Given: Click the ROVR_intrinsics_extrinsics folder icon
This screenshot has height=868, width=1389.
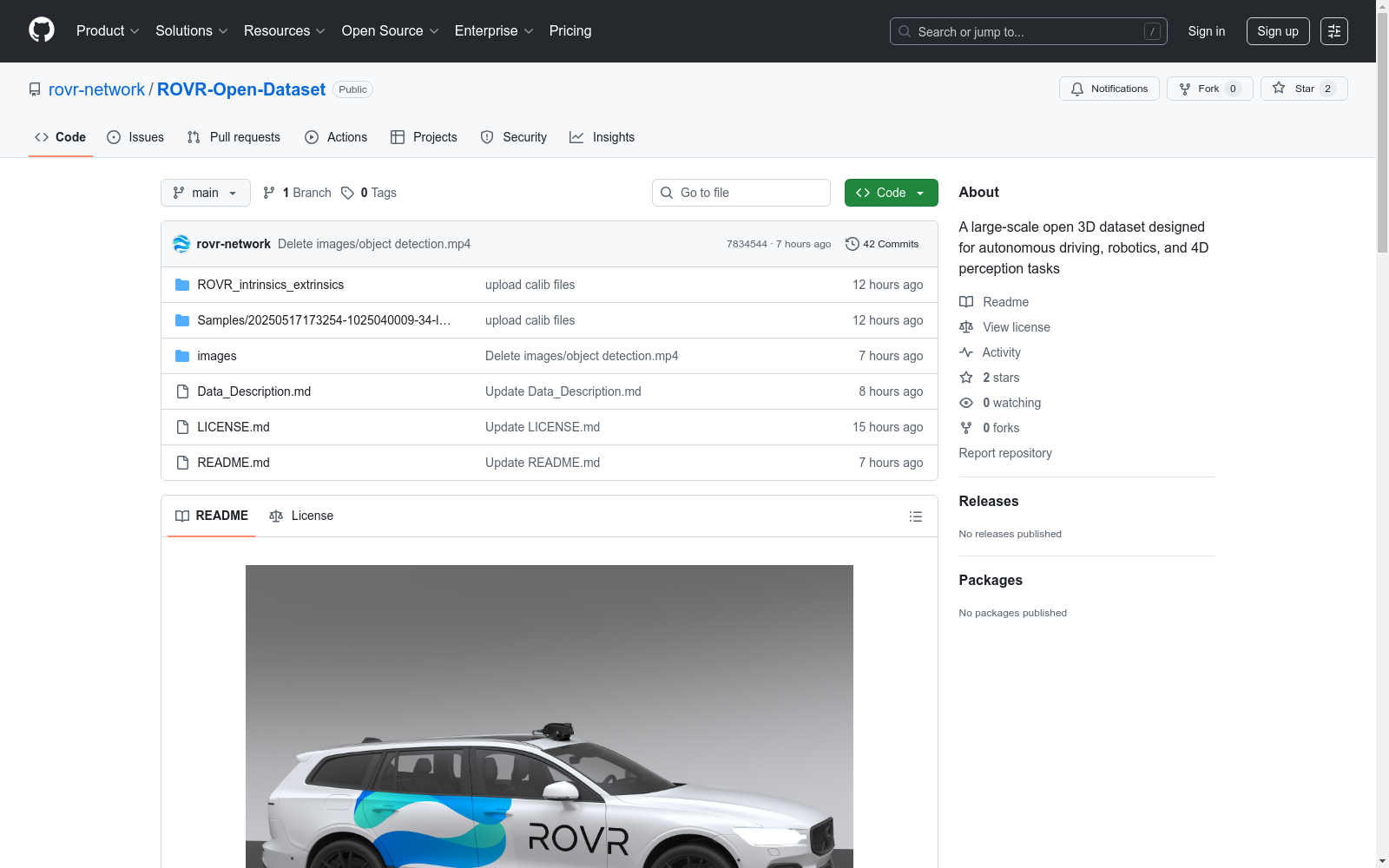Looking at the screenshot, I should click(182, 285).
